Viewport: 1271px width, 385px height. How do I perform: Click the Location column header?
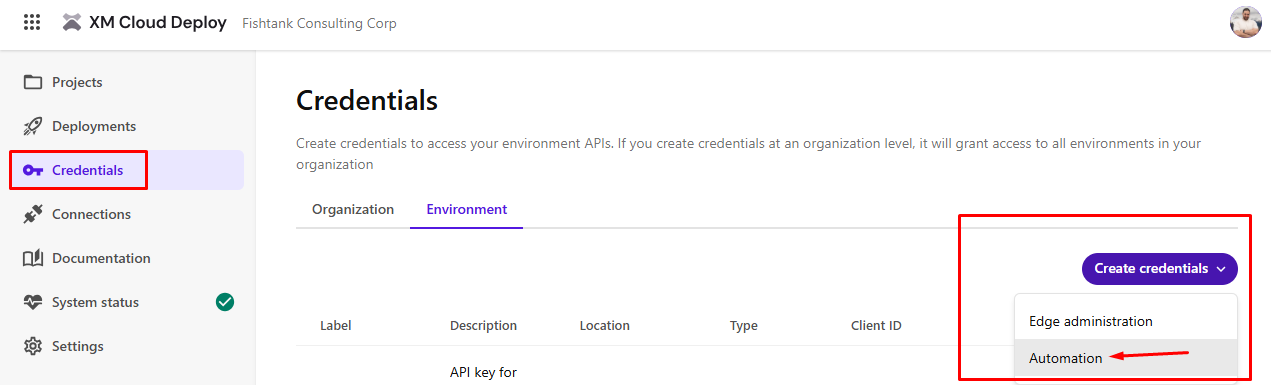[x=605, y=325]
